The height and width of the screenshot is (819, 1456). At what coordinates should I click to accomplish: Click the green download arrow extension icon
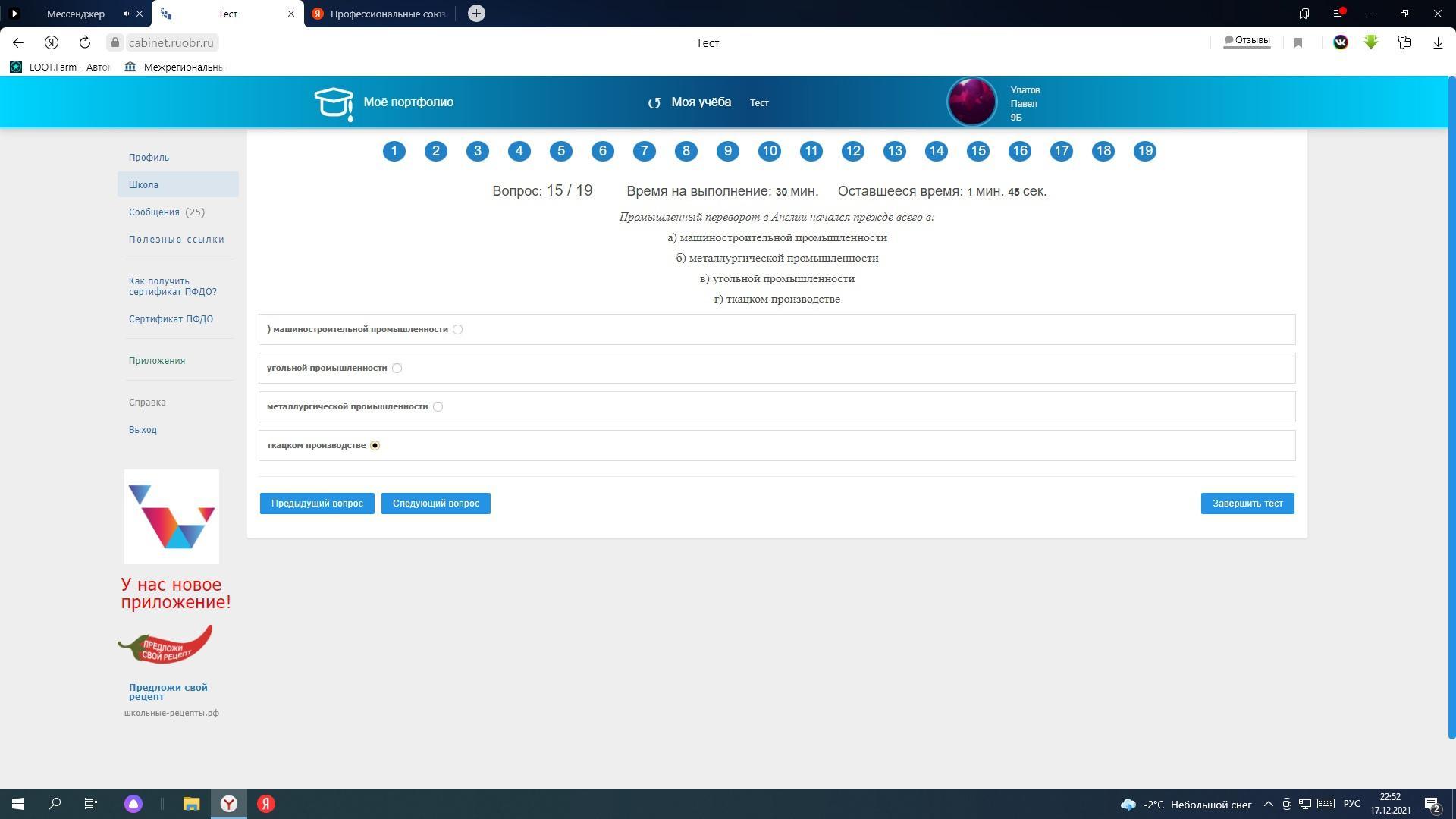[x=1371, y=42]
